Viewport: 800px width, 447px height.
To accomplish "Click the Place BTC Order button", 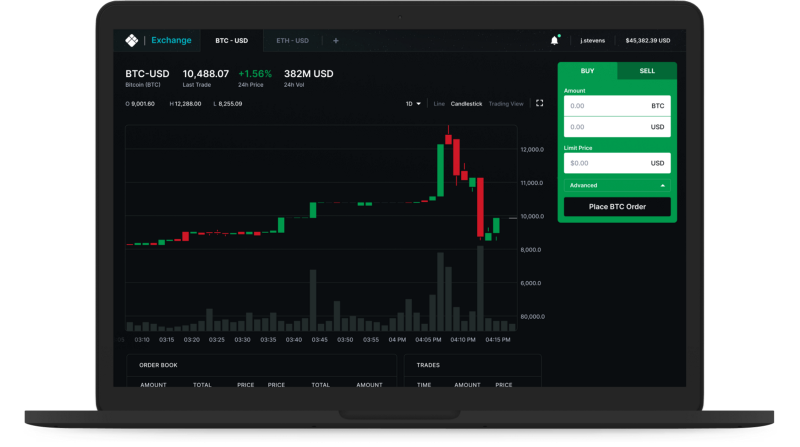I will [x=616, y=207].
